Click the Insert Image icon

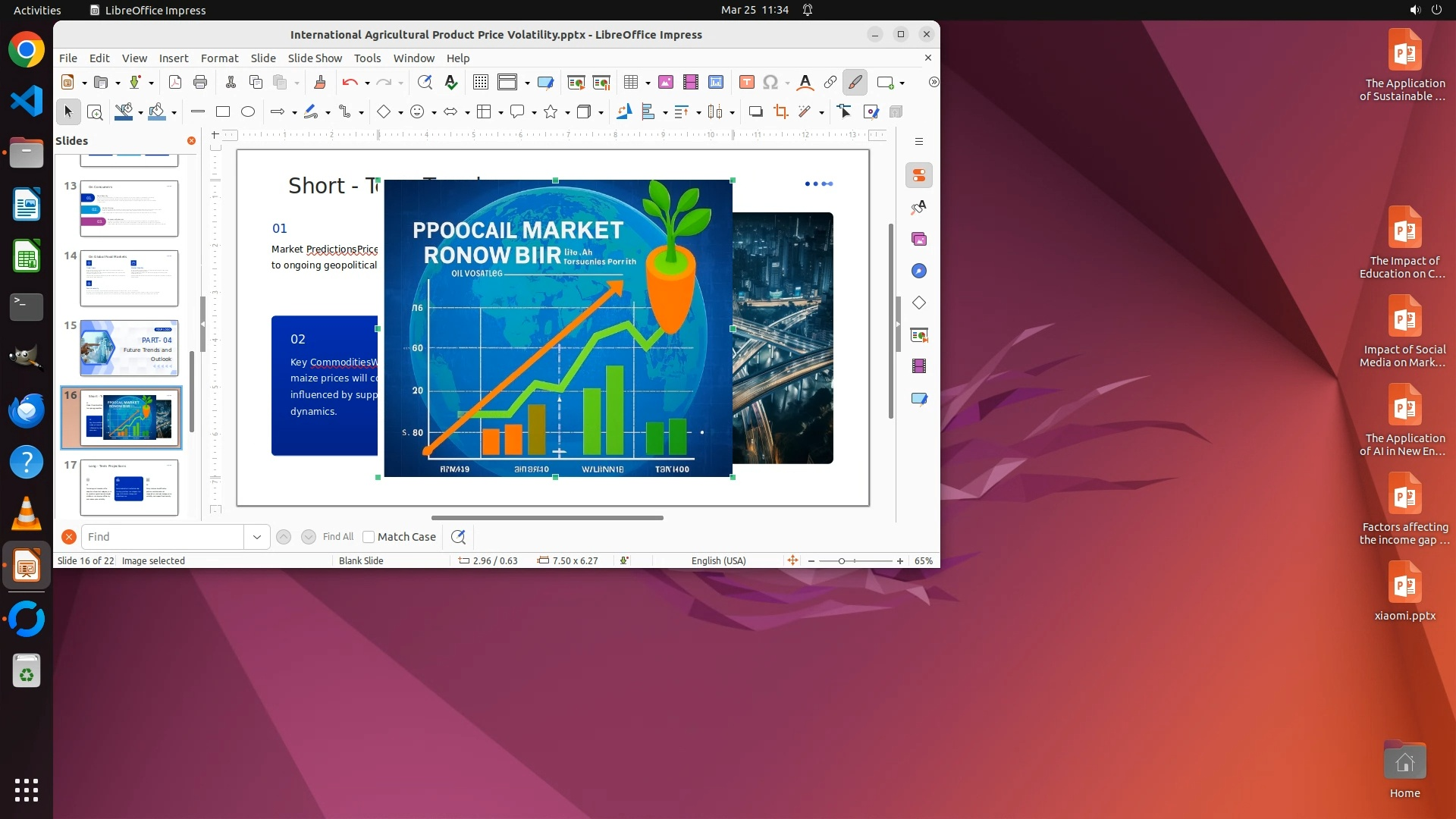pyautogui.click(x=666, y=82)
